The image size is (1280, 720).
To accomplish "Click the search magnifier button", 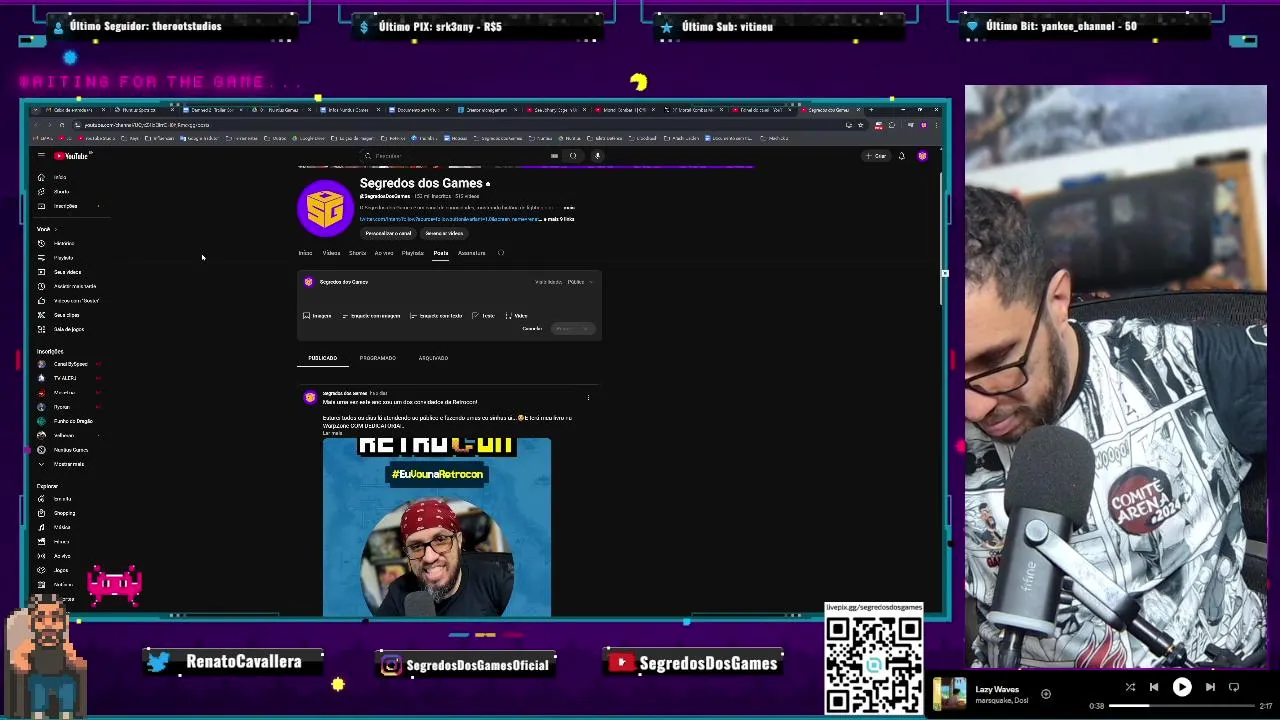I will point(573,156).
